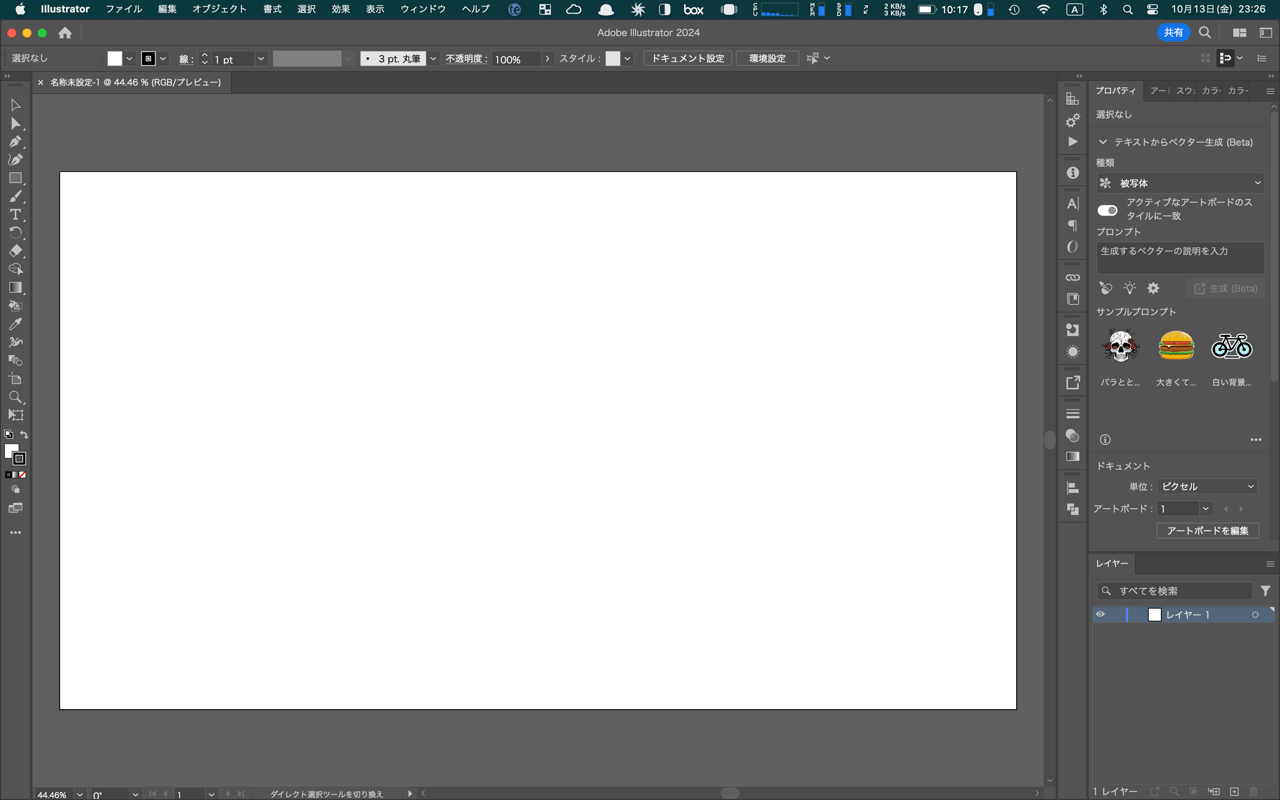Select the Gradient tool

pos(15,287)
